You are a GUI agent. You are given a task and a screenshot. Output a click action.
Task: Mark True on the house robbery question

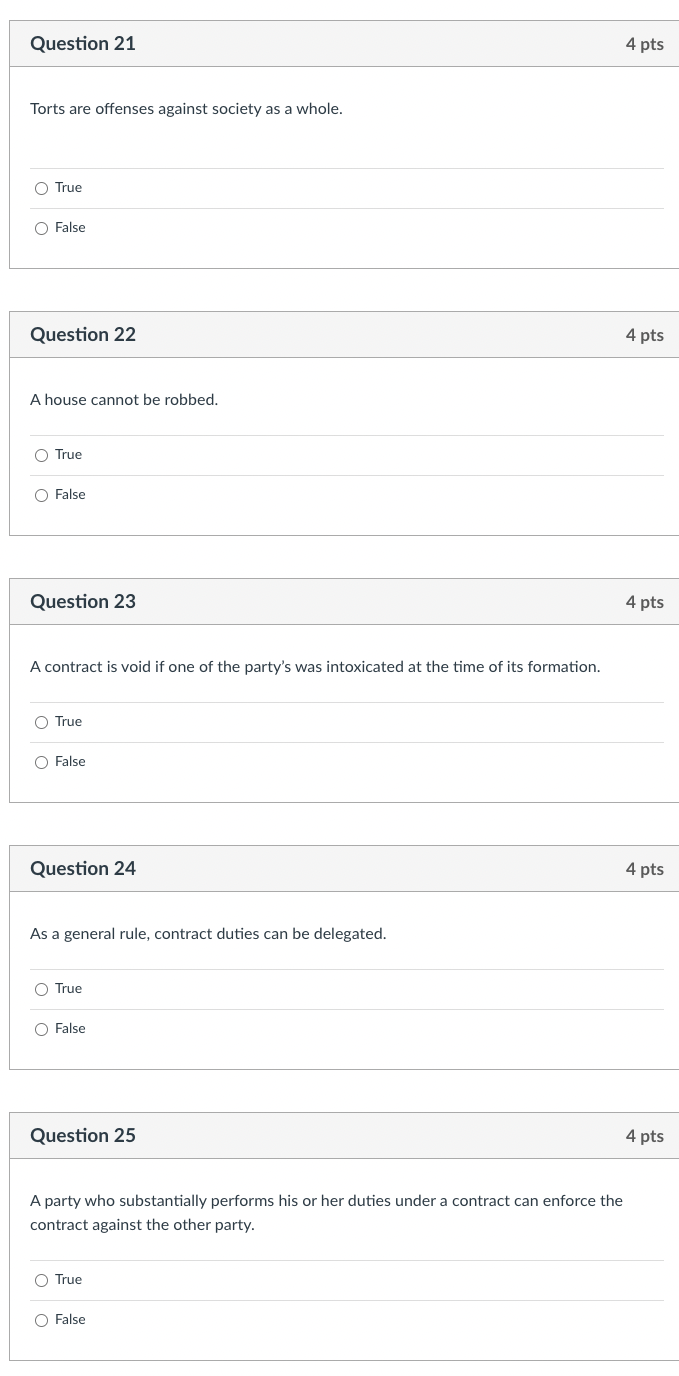(x=41, y=455)
